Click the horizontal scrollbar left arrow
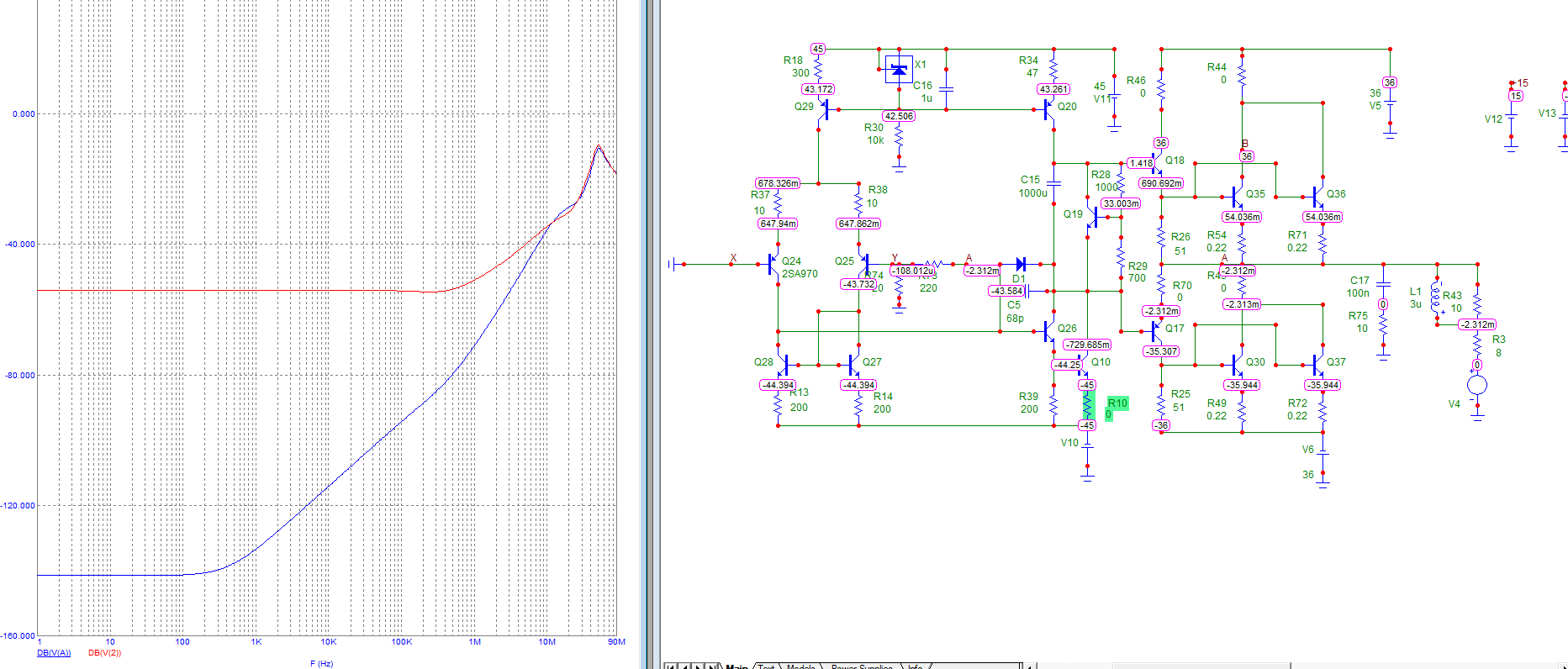Viewport: 1568px width, 669px height. [1028, 666]
